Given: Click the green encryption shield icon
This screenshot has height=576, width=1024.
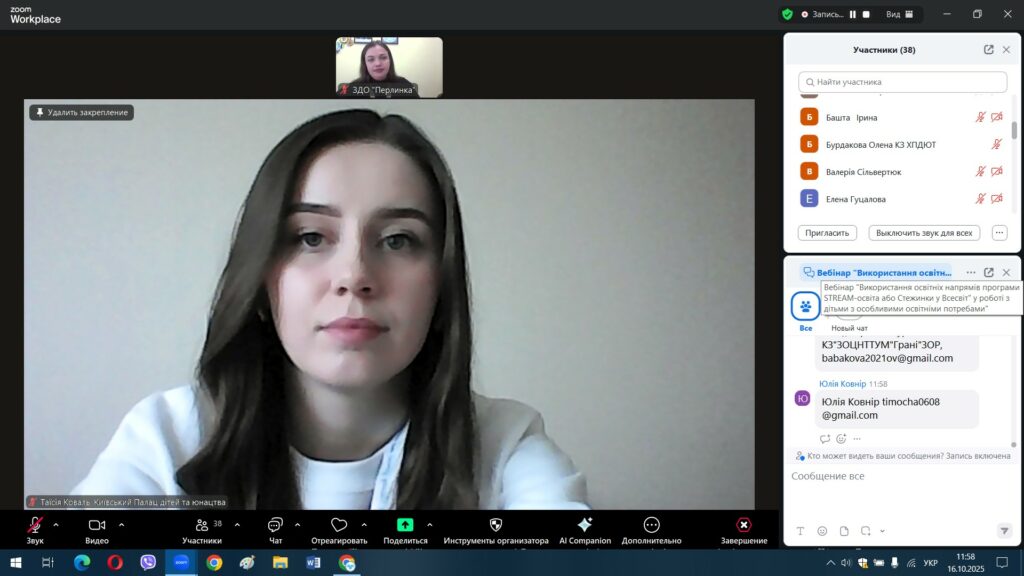Looking at the screenshot, I should pyautogui.click(x=788, y=14).
